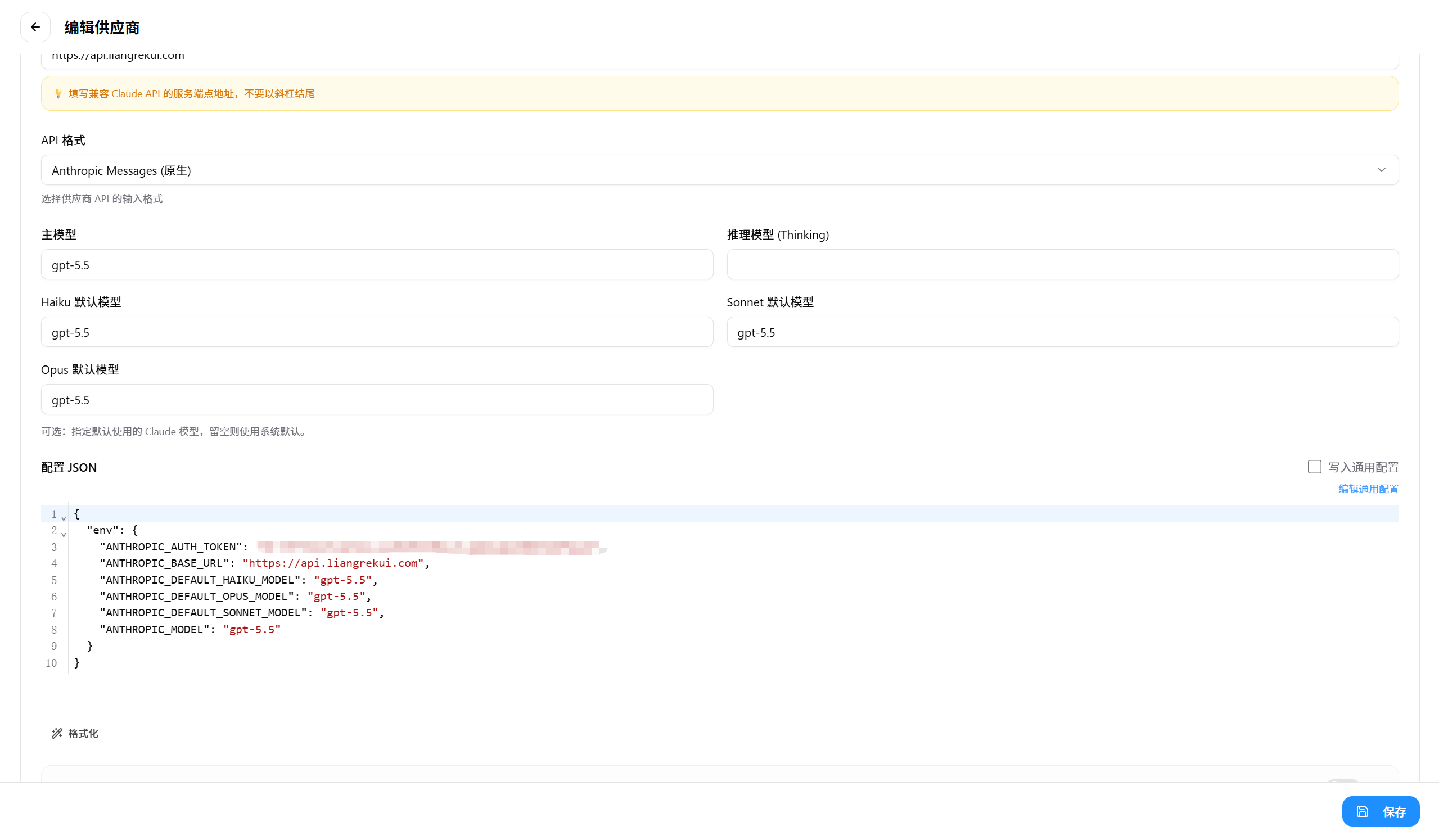Click the 格式化 format button

75,733
